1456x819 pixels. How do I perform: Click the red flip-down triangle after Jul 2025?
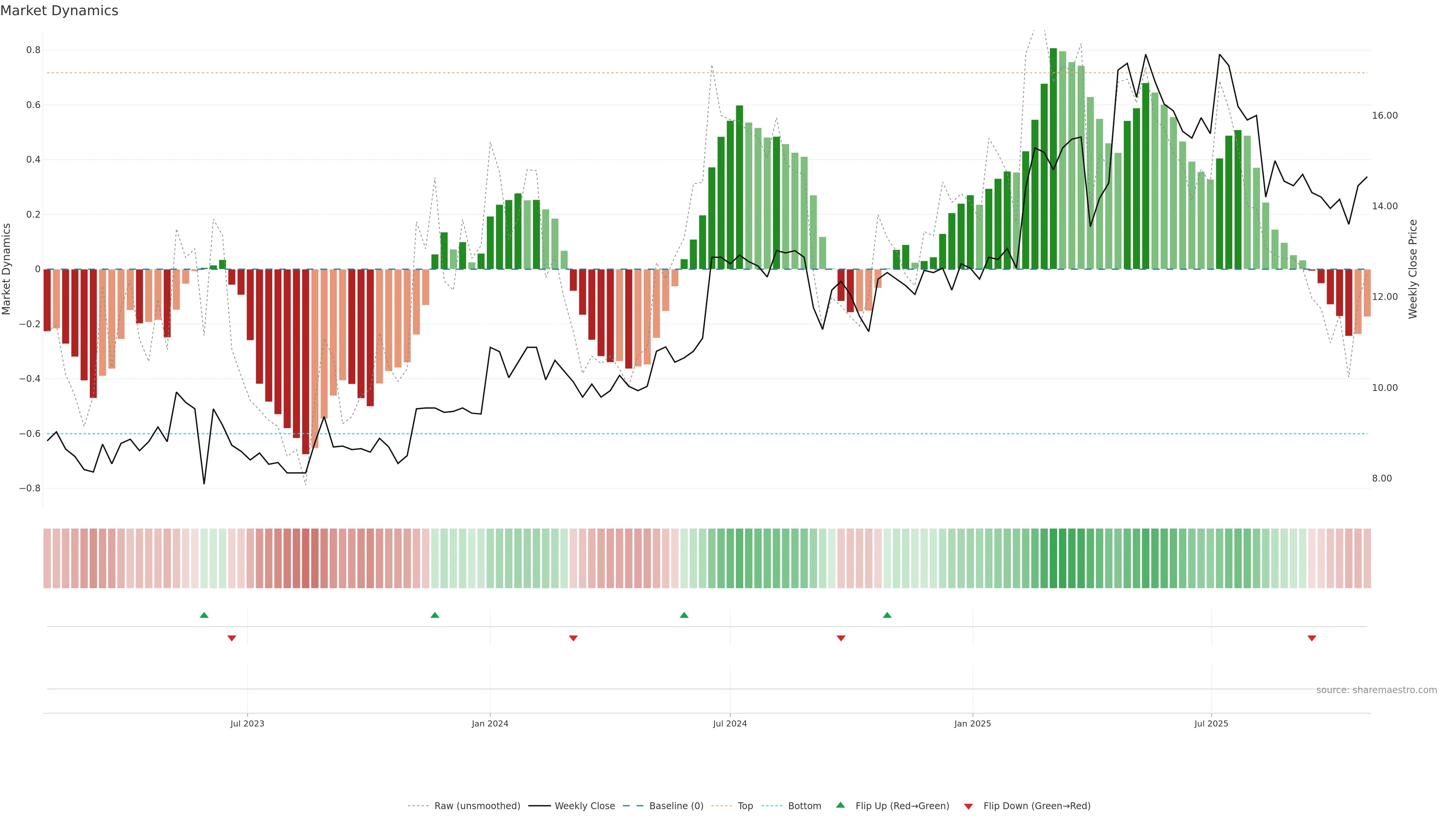point(1312,638)
